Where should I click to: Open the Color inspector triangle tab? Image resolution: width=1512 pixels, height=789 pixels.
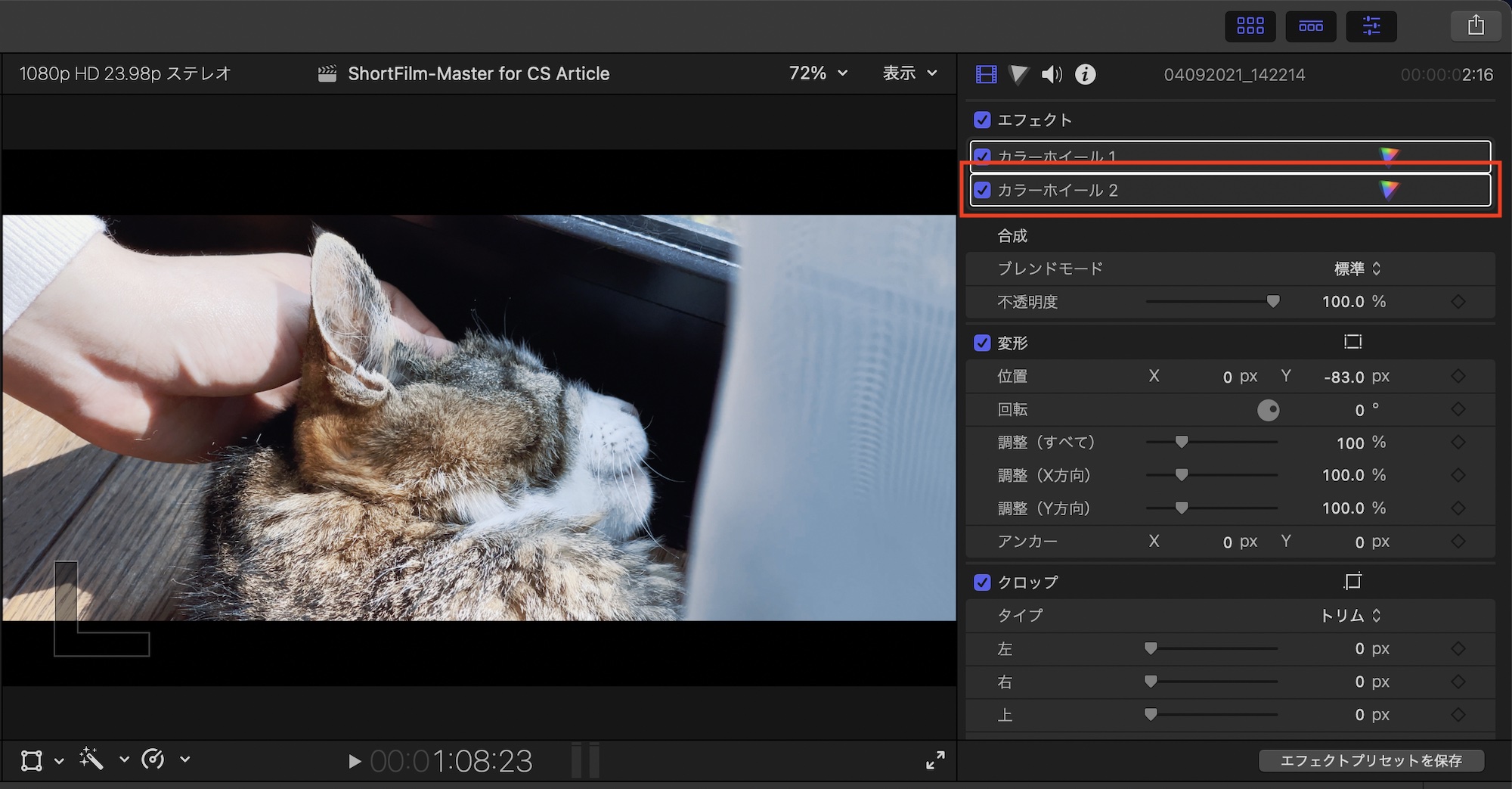tap(1019, 74)
